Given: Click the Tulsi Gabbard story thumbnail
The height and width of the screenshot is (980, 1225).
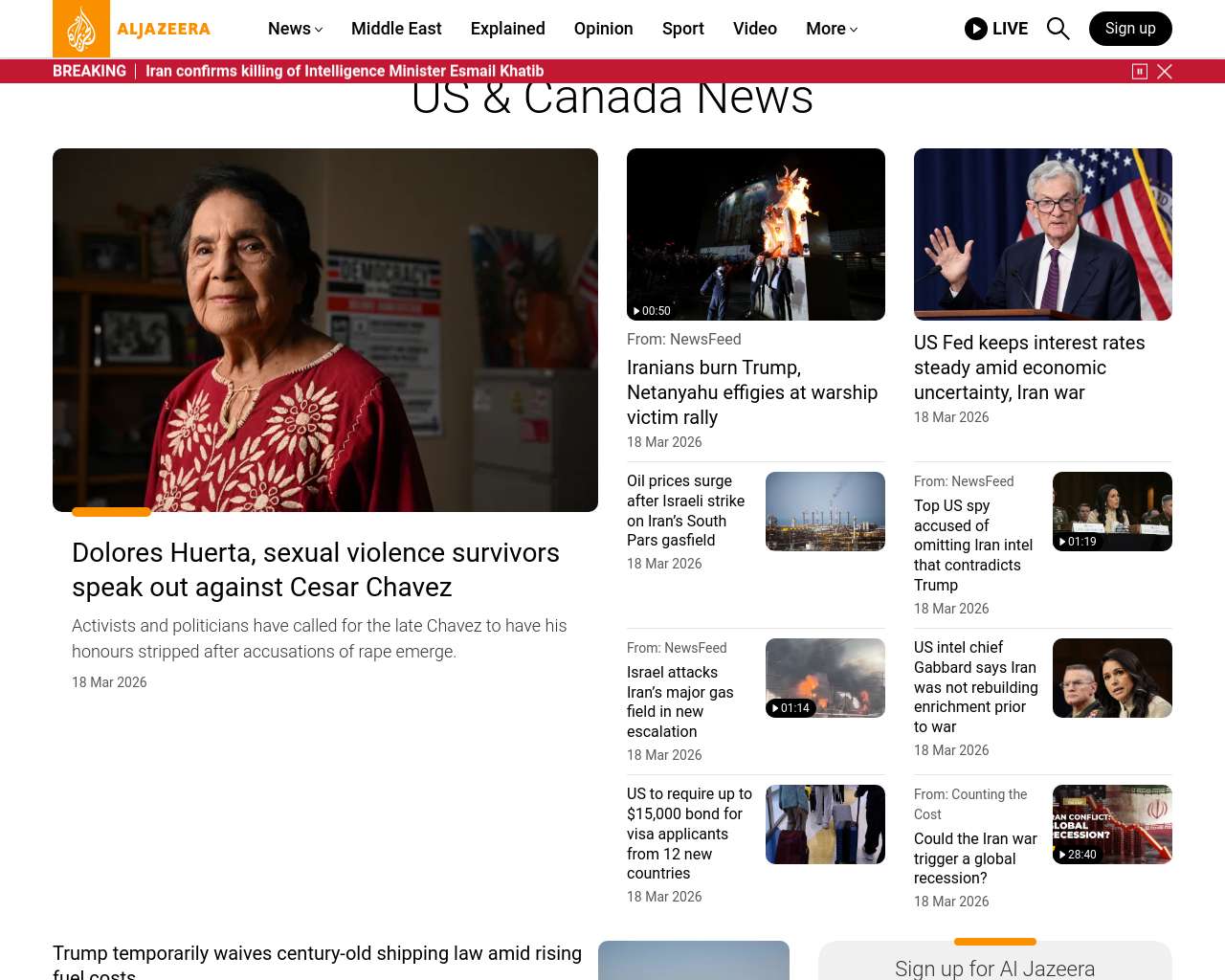Looking at the screenshot, I should click(x=1112, y=678).
